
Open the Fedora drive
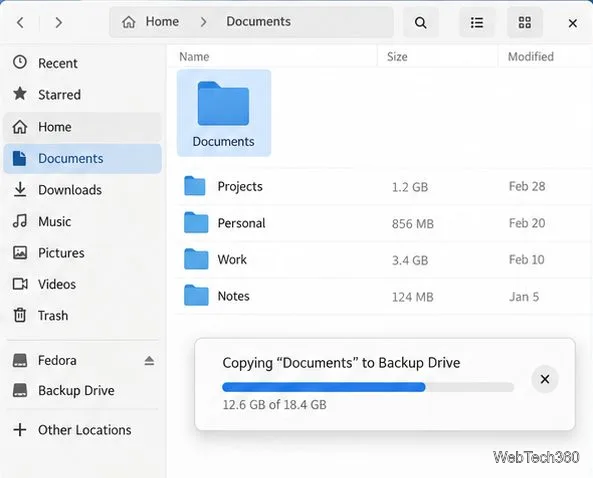click(57, 360)
